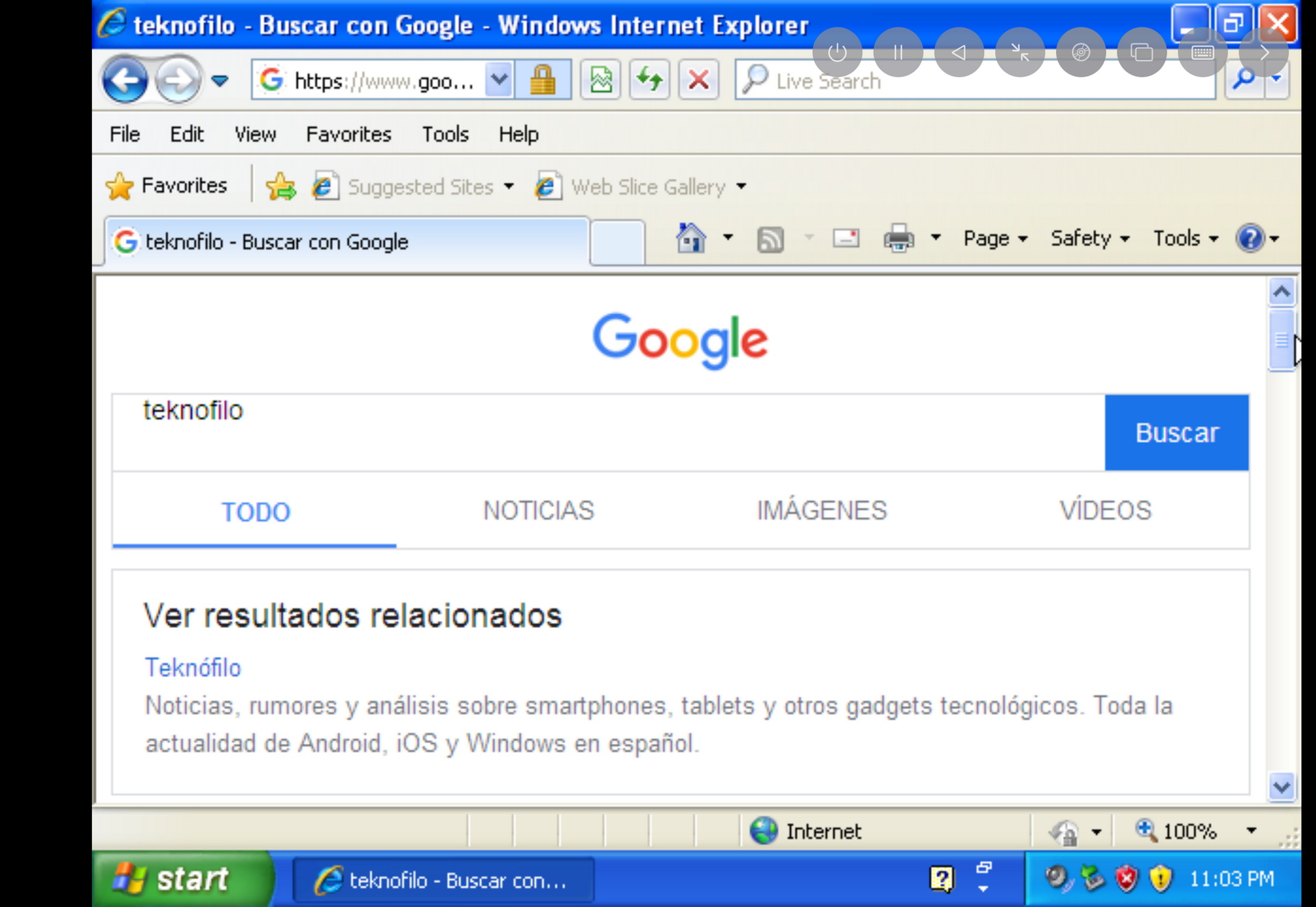This screenshot has height=907, width=1316.
Task: Click the Forward navigation arrow
Action: point(178,80)
